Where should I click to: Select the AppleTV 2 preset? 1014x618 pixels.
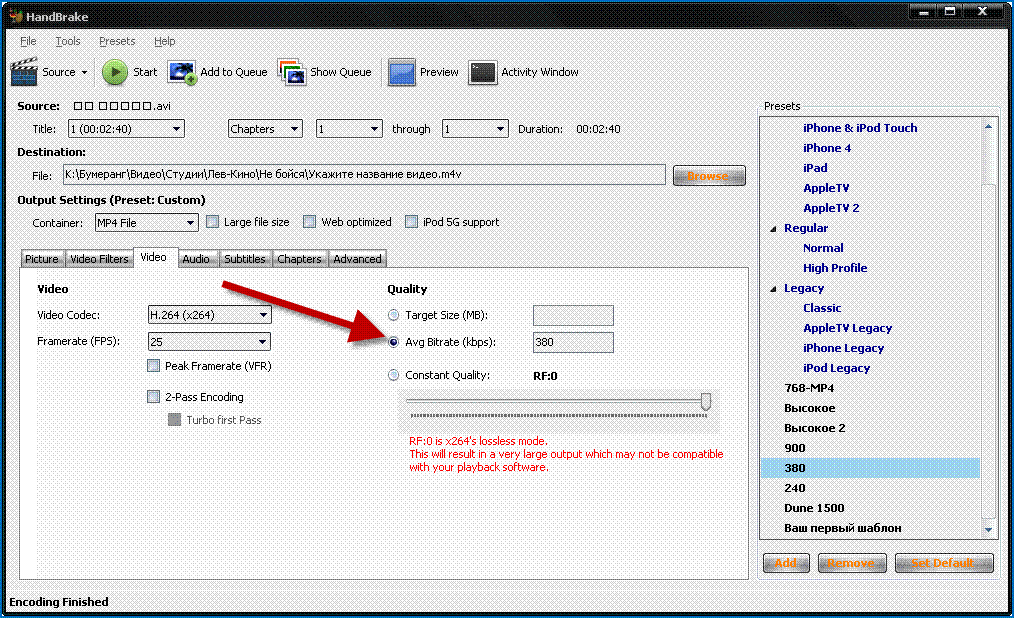831,208
